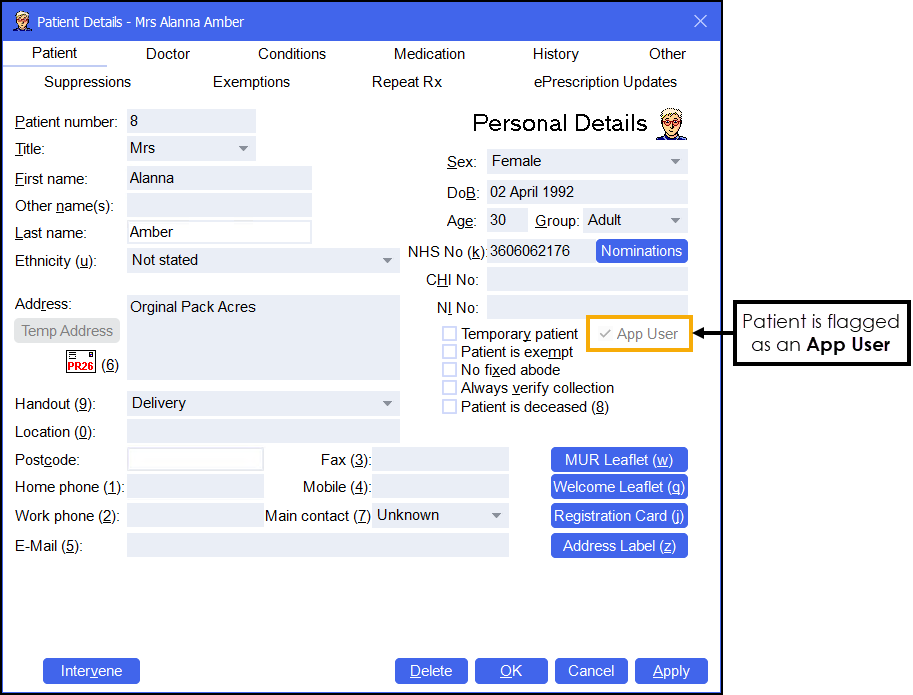913x695 pixels.
Task: Close the Patient Details window
Action: 700,21
